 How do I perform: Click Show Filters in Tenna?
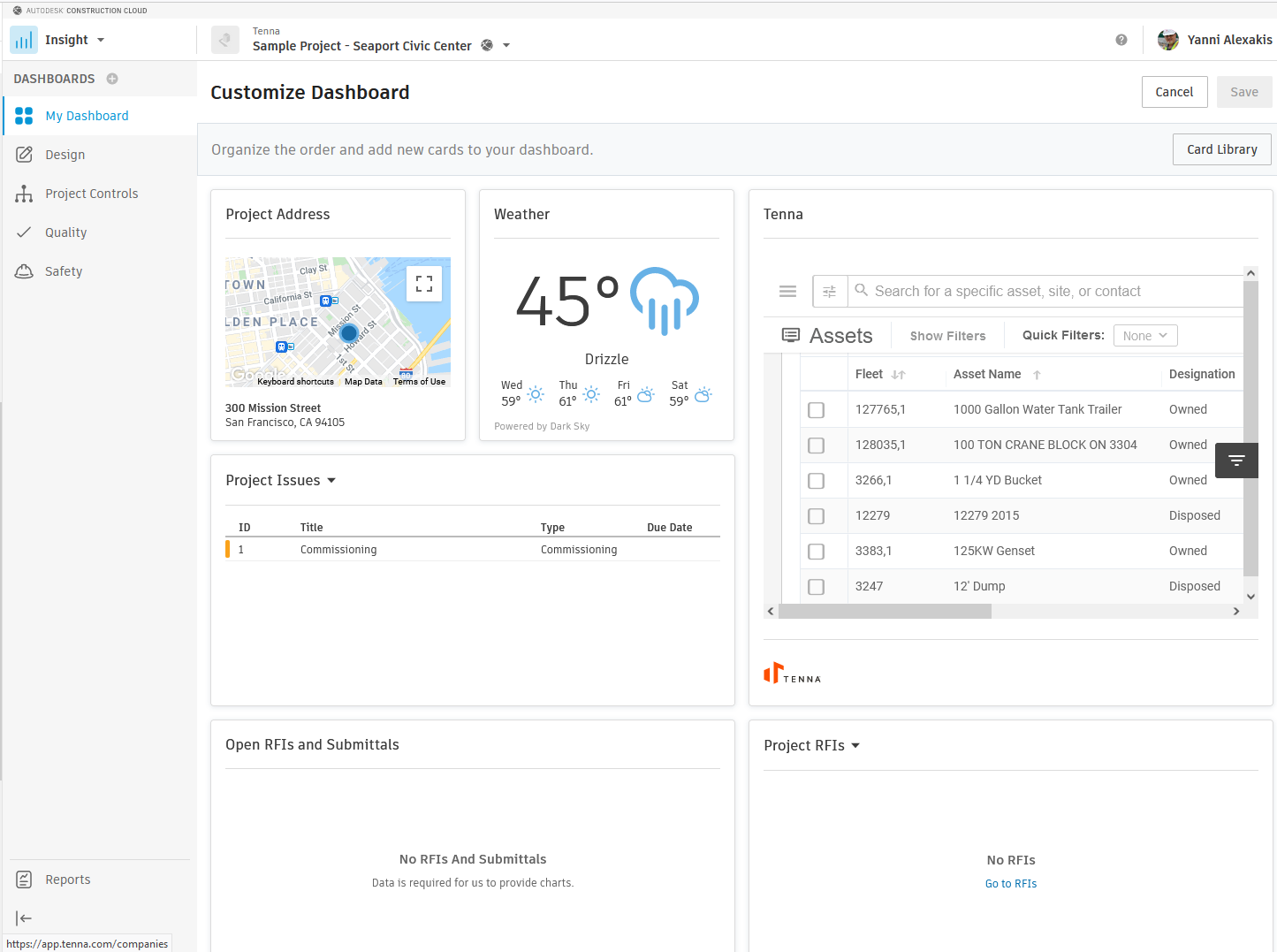947,336
